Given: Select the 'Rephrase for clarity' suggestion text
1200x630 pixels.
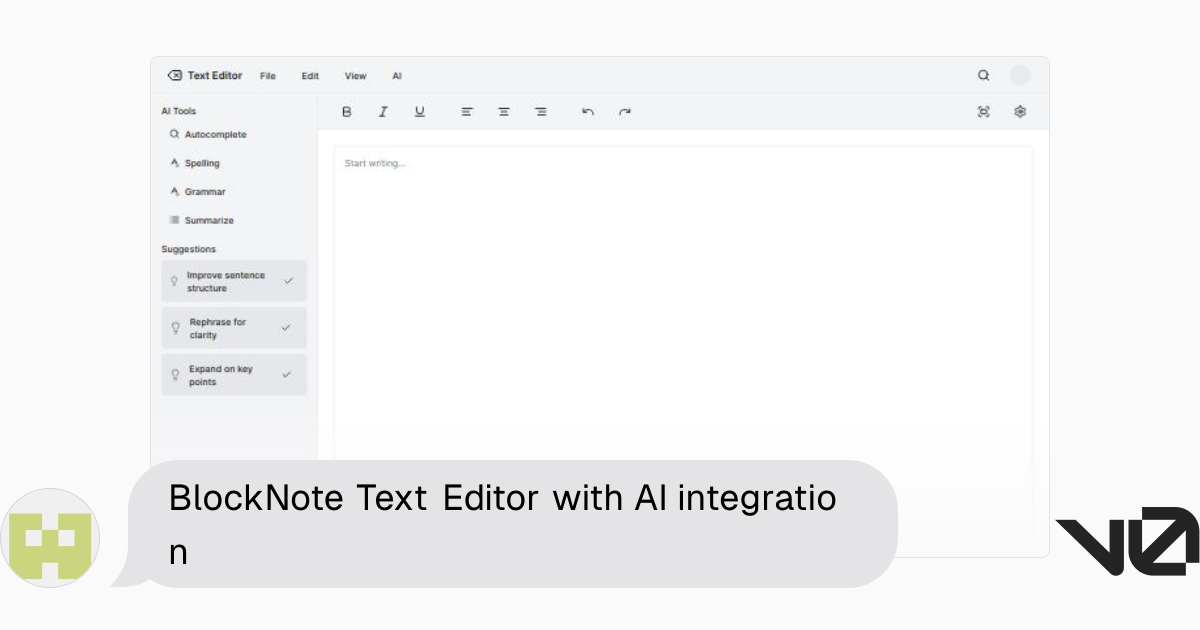Looking at the screenshot, I should pos(218,328).
